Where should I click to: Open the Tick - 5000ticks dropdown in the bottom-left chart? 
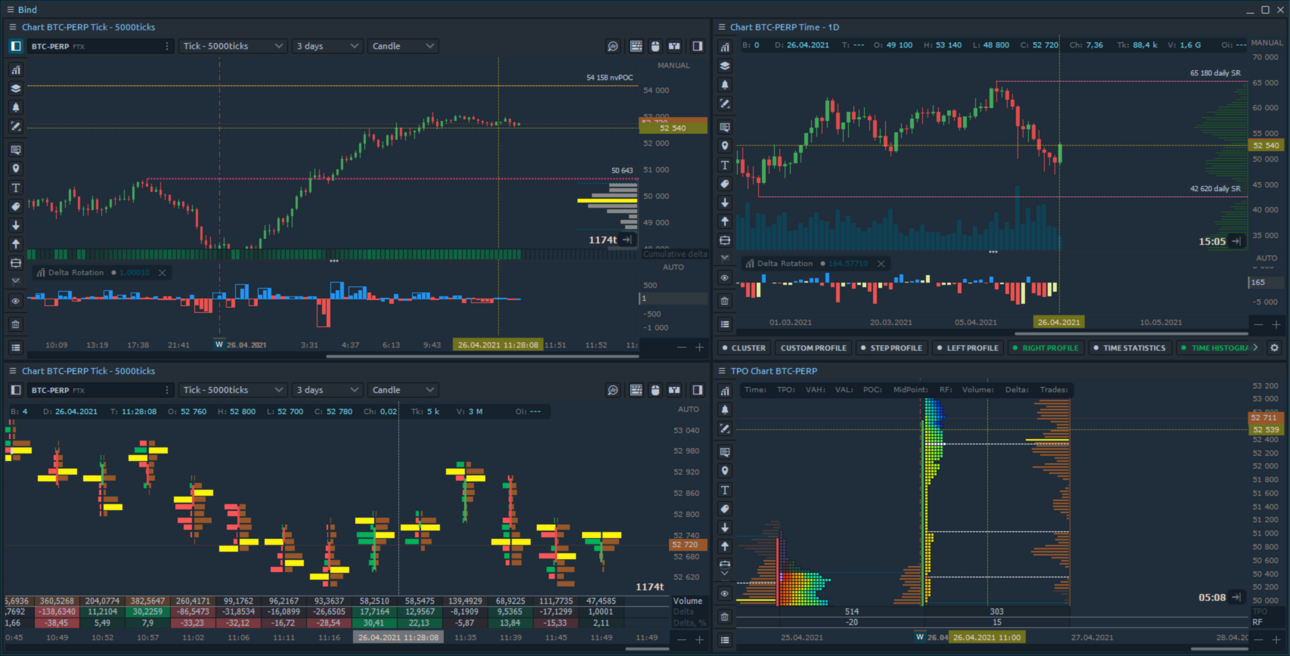(x=234, y=390)
